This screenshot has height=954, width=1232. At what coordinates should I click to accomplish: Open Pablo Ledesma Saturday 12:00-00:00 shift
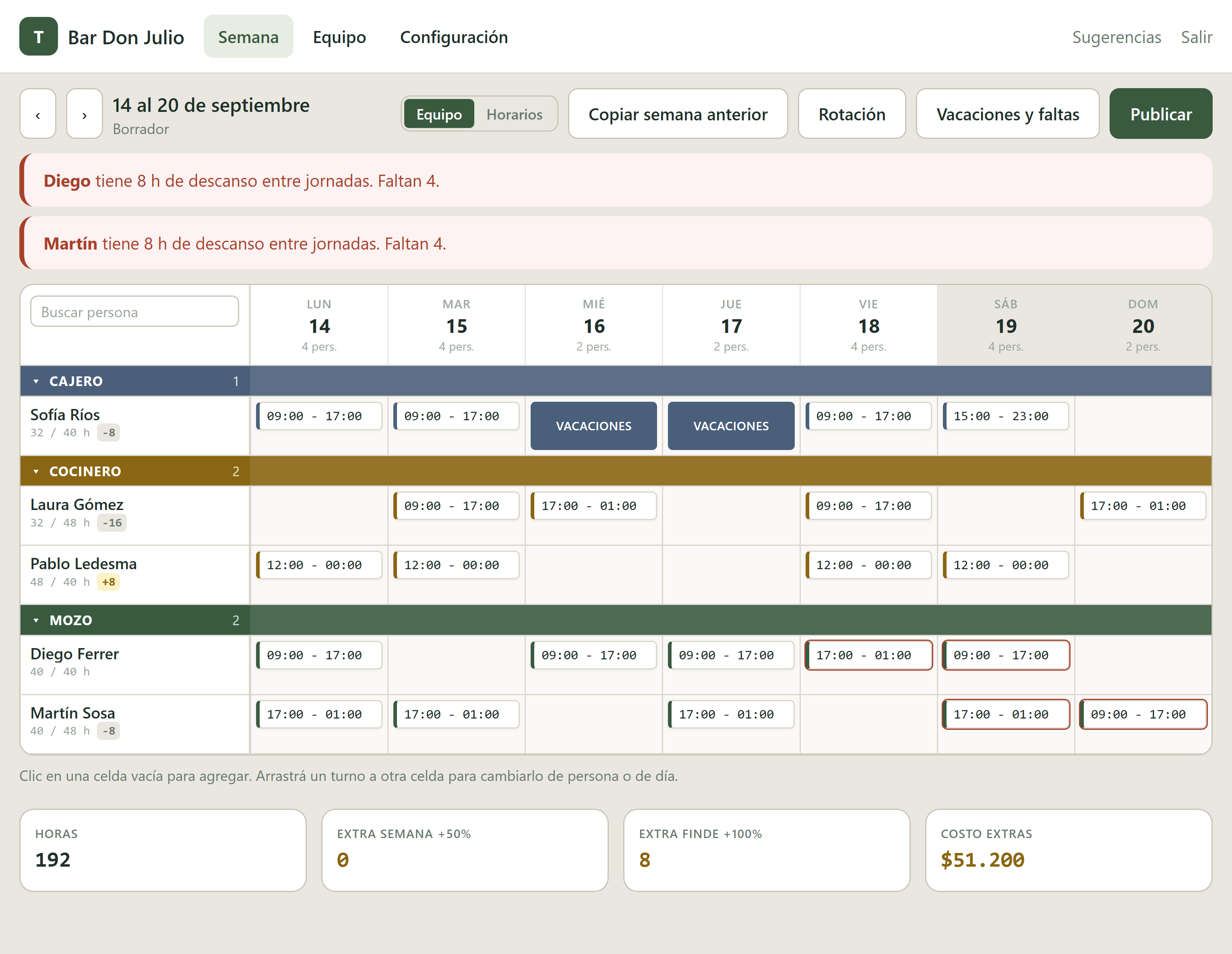[x=1006, y=565]
